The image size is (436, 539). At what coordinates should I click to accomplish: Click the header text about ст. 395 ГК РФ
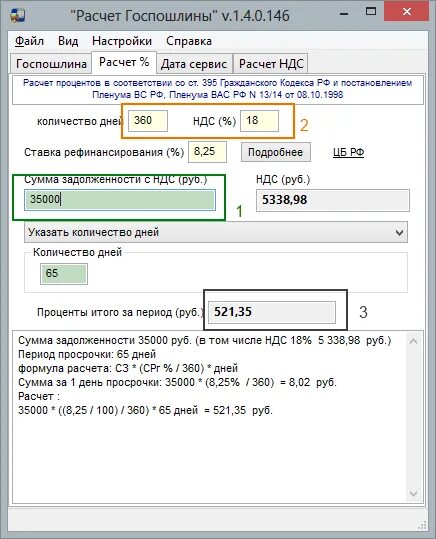(218, 89)
